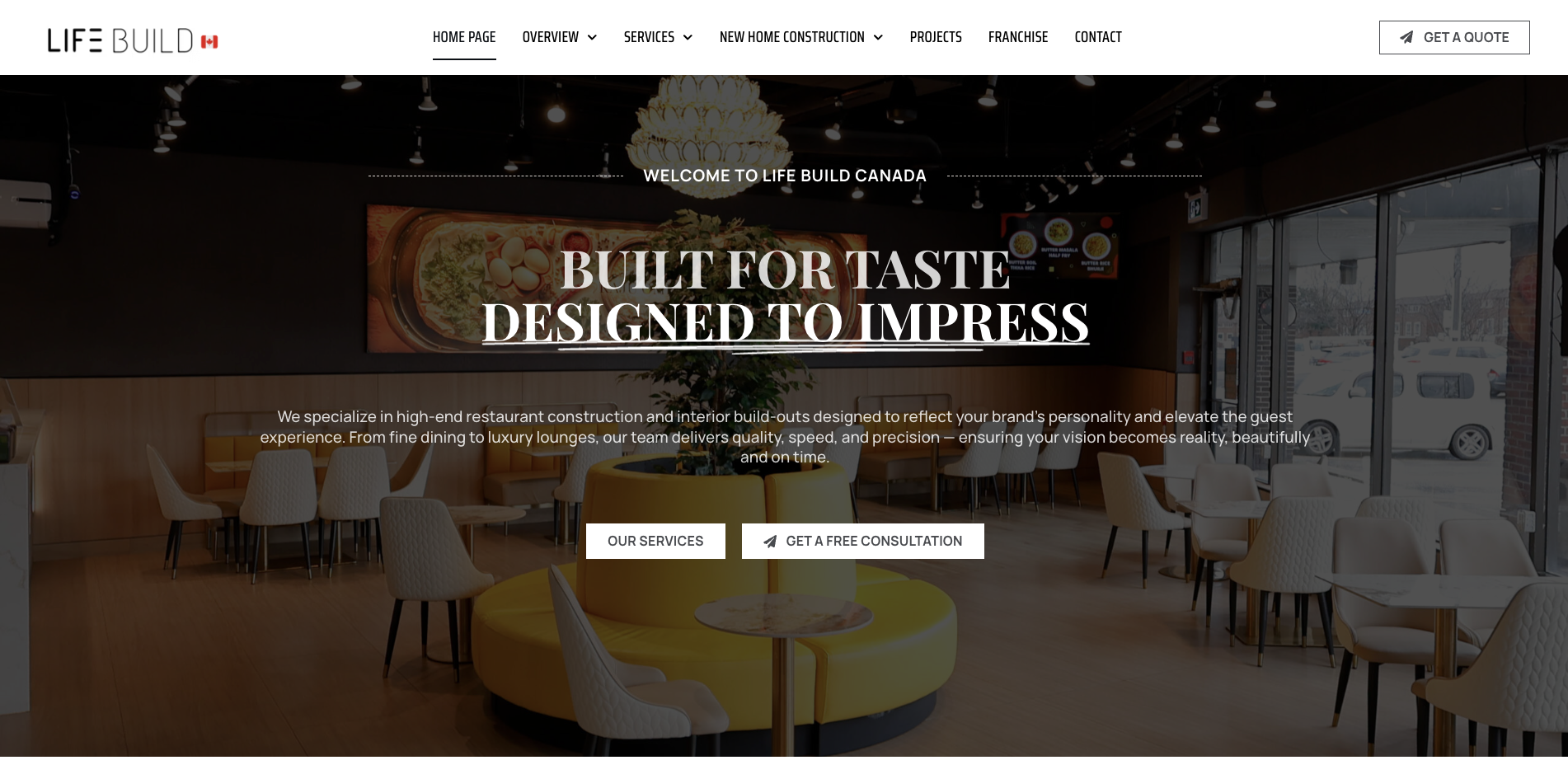Click the paper plane icon in Get A Quote
The height and width of the screenshot is (779, 1568).
point(1406,37)
